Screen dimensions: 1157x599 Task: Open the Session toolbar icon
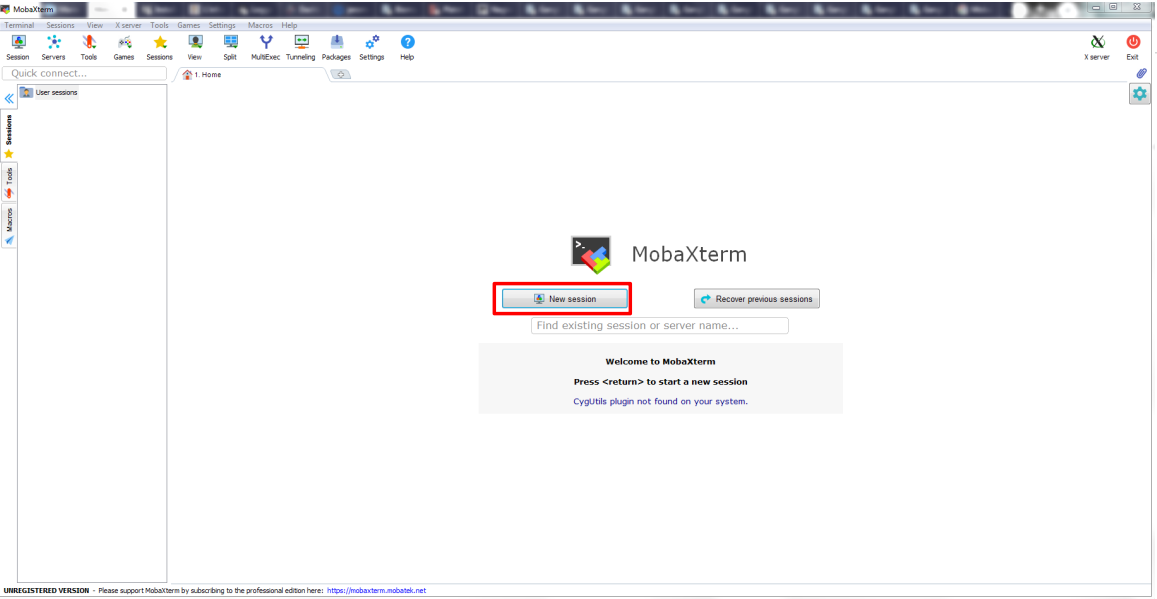pyautogui.click(x=18, y=48)
